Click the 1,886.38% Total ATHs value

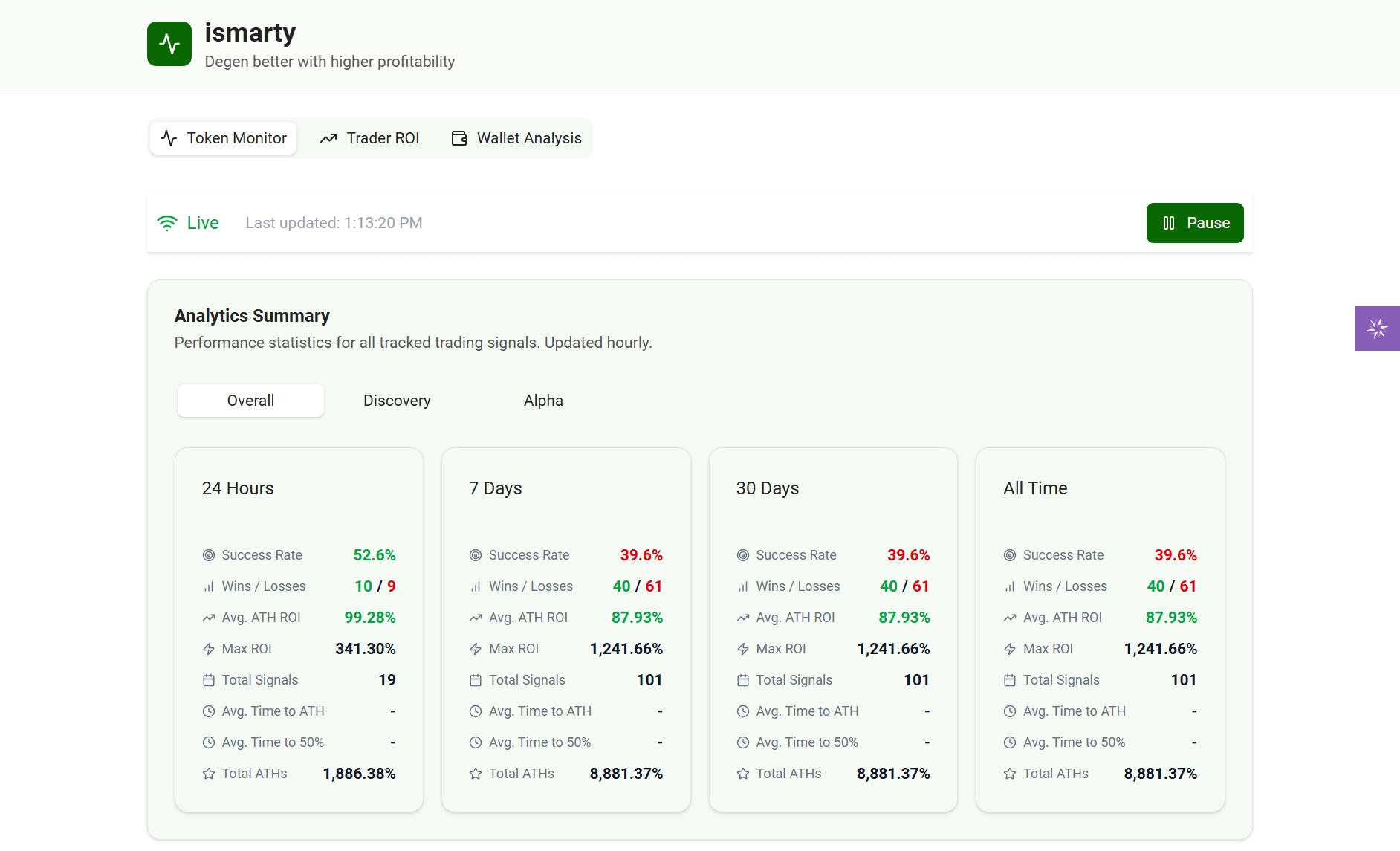pos(360,774)
